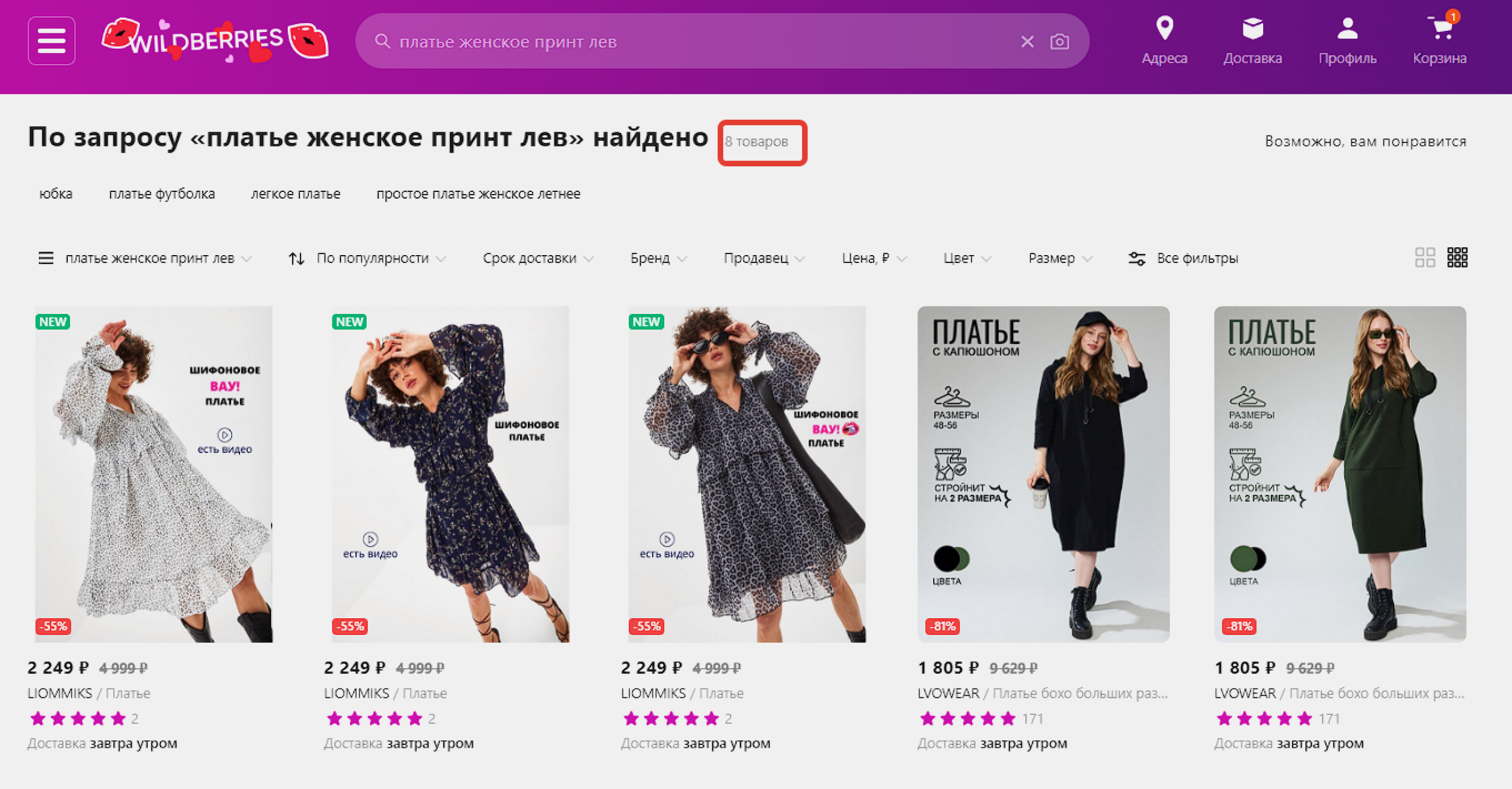Image resolution: width=1512 pixels, height=789 pixels.
Task: Select легкое платье suggestion tag
Action: point(296,194)
